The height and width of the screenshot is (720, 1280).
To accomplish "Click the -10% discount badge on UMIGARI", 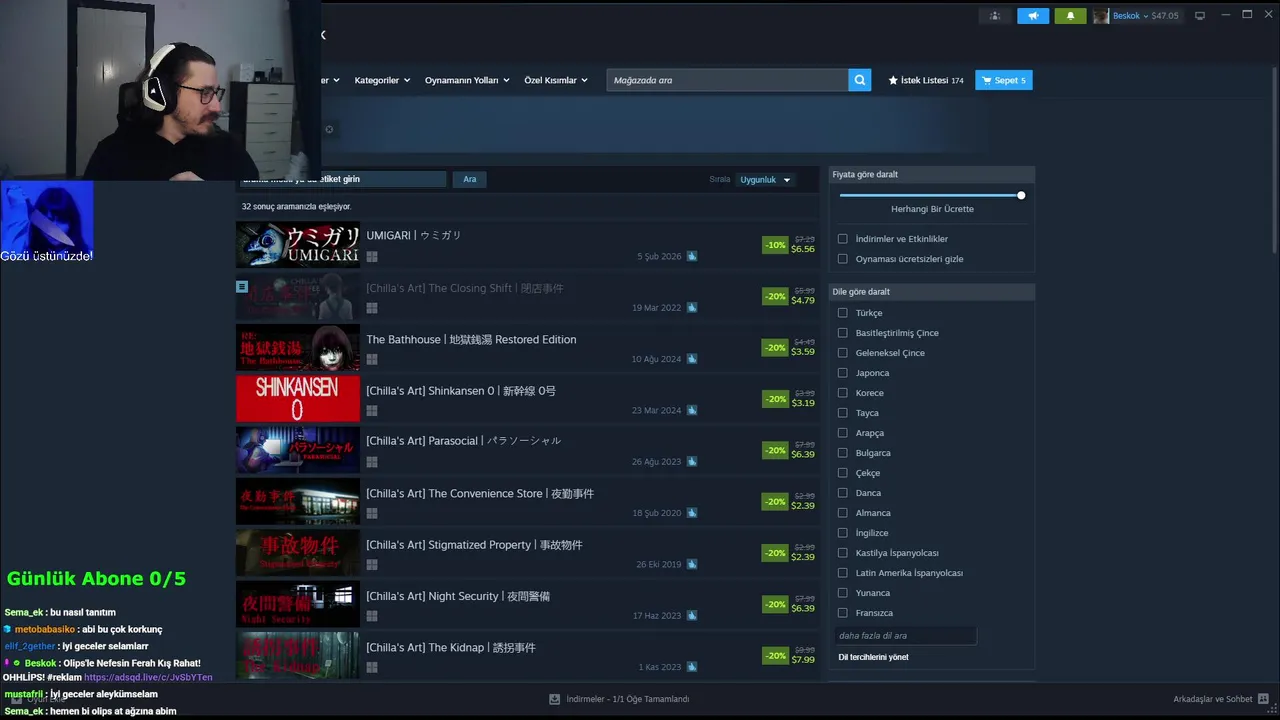I will point(775,245).
